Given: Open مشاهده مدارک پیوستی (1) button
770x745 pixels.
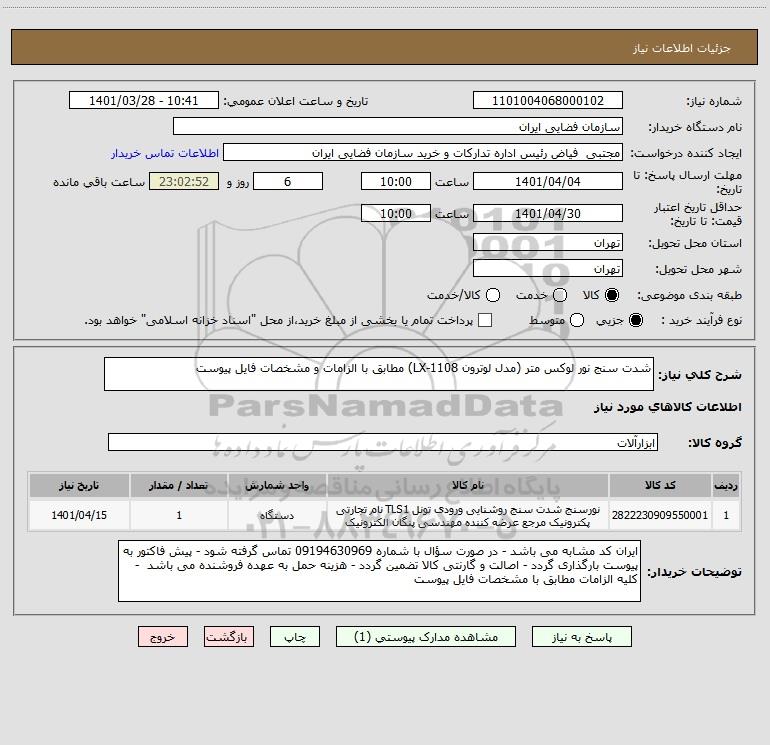Looking at the screenshot, I should click(x=426, y=637).
